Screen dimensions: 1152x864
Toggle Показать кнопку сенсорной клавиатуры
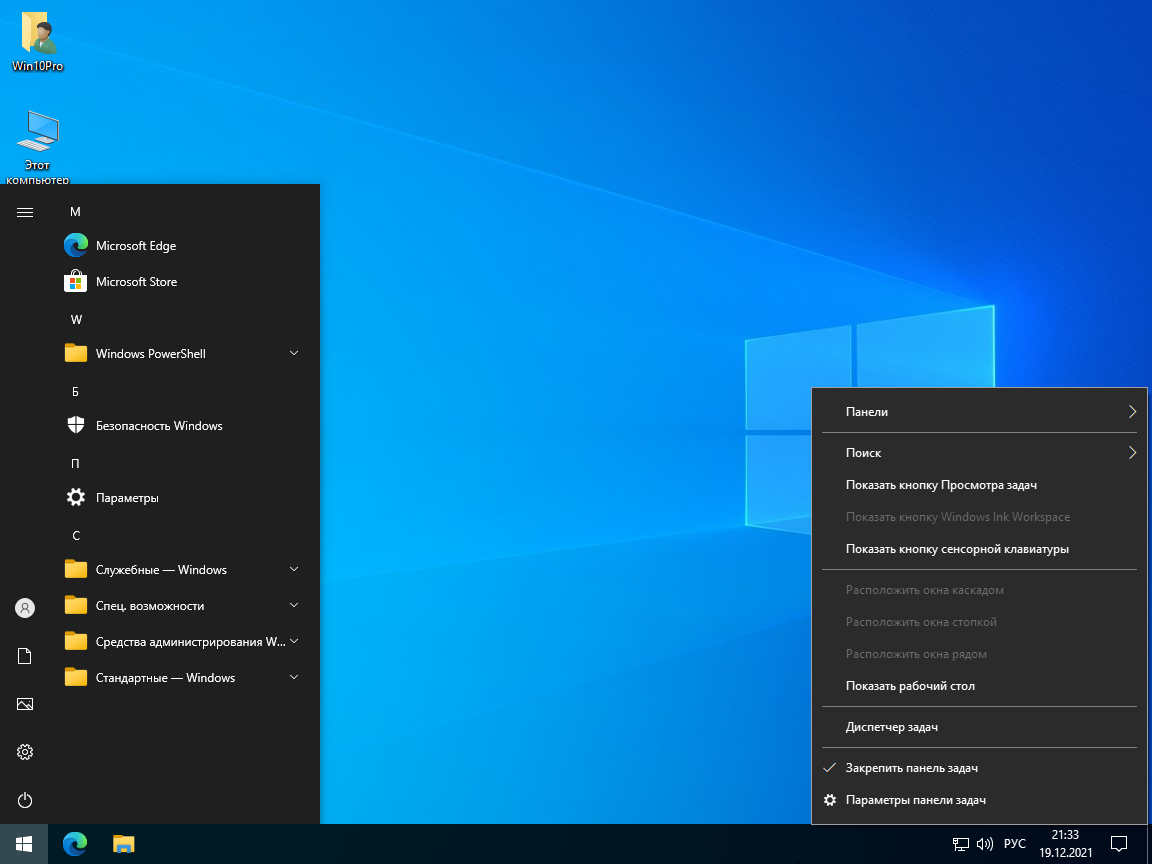pos(957,549)
